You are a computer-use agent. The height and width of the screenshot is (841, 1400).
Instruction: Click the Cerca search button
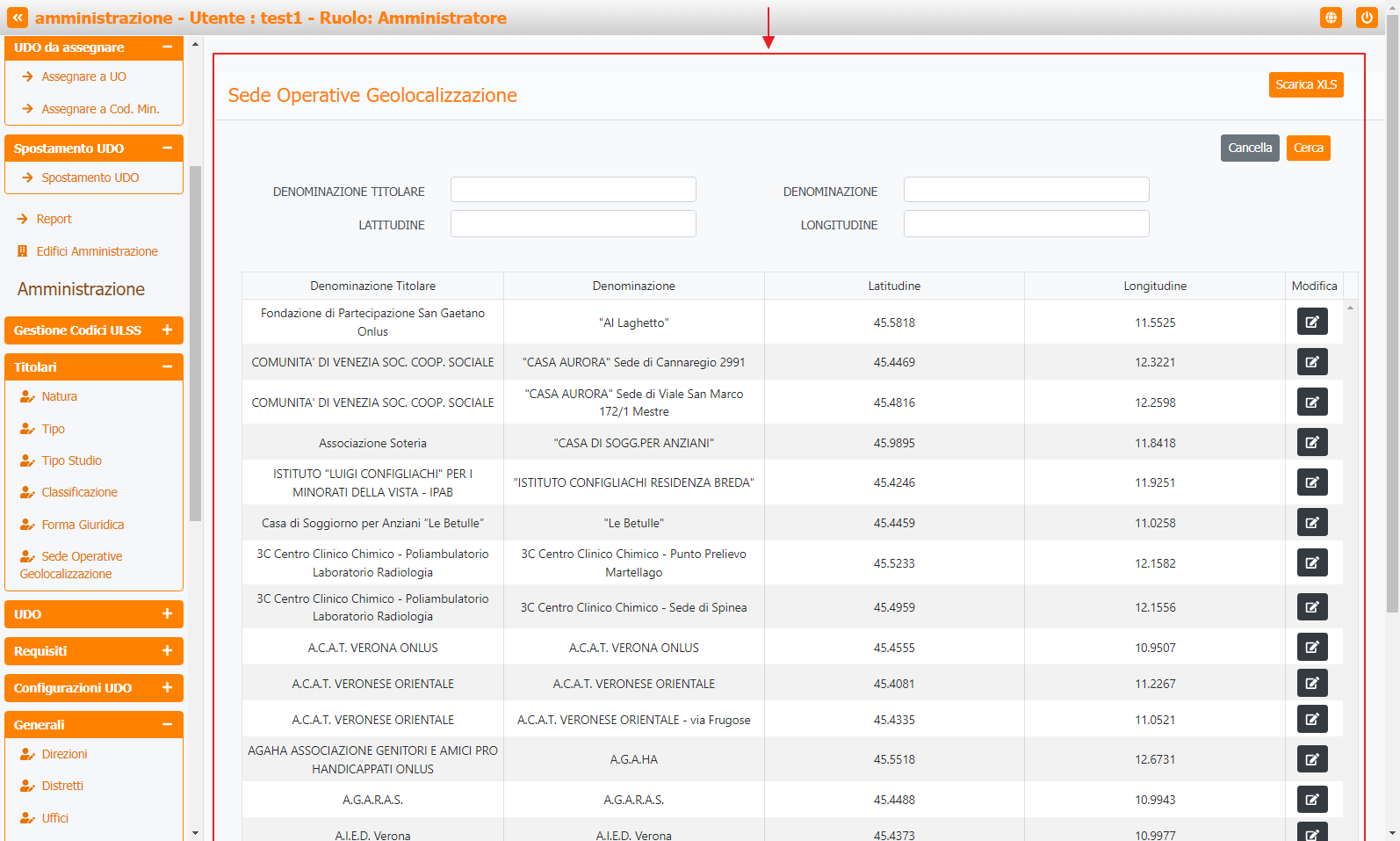[x=1308, y=148]
